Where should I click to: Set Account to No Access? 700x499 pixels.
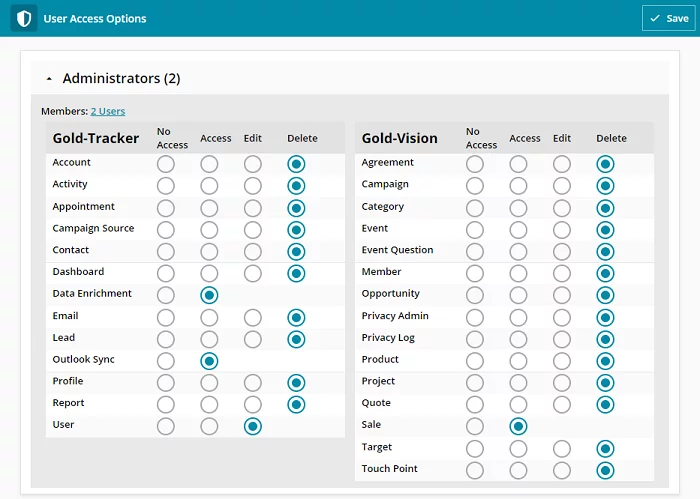pyautogui.click(x=166, y=164)
